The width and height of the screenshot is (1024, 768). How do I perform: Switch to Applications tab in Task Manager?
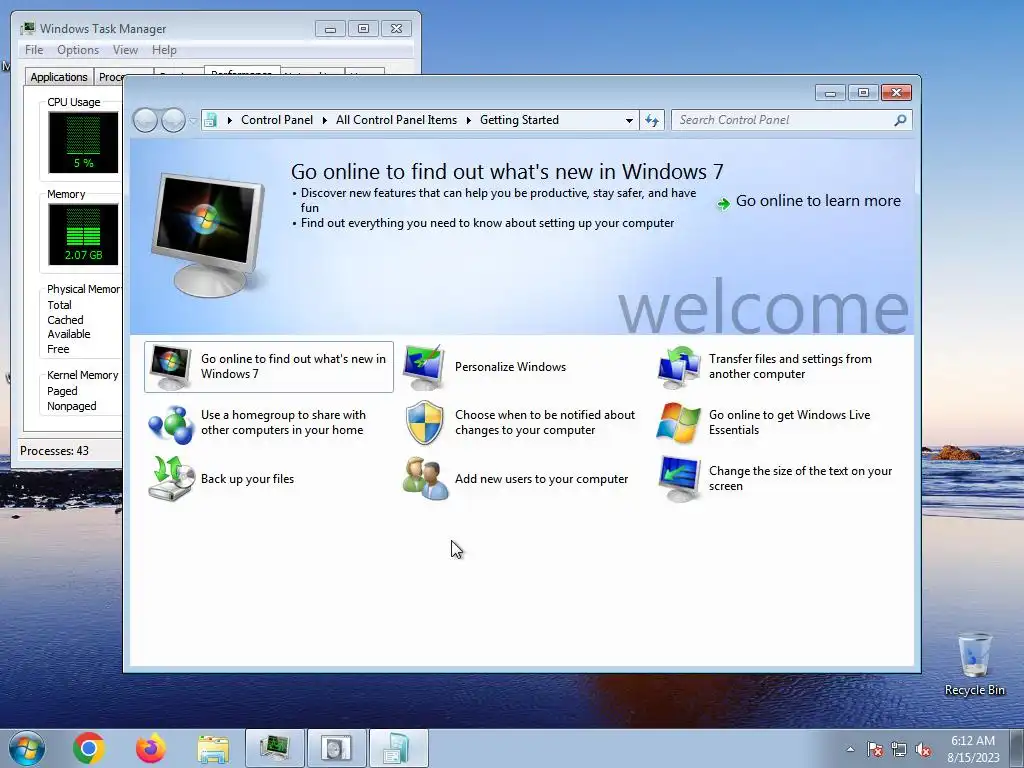[x=59, y=77]
